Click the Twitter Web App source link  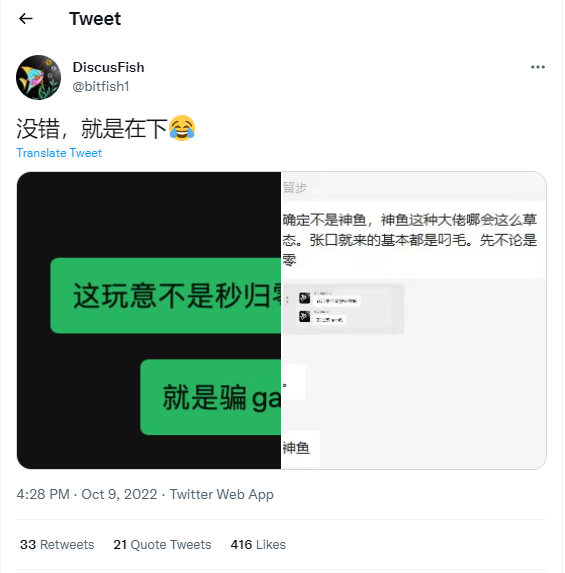221,494
